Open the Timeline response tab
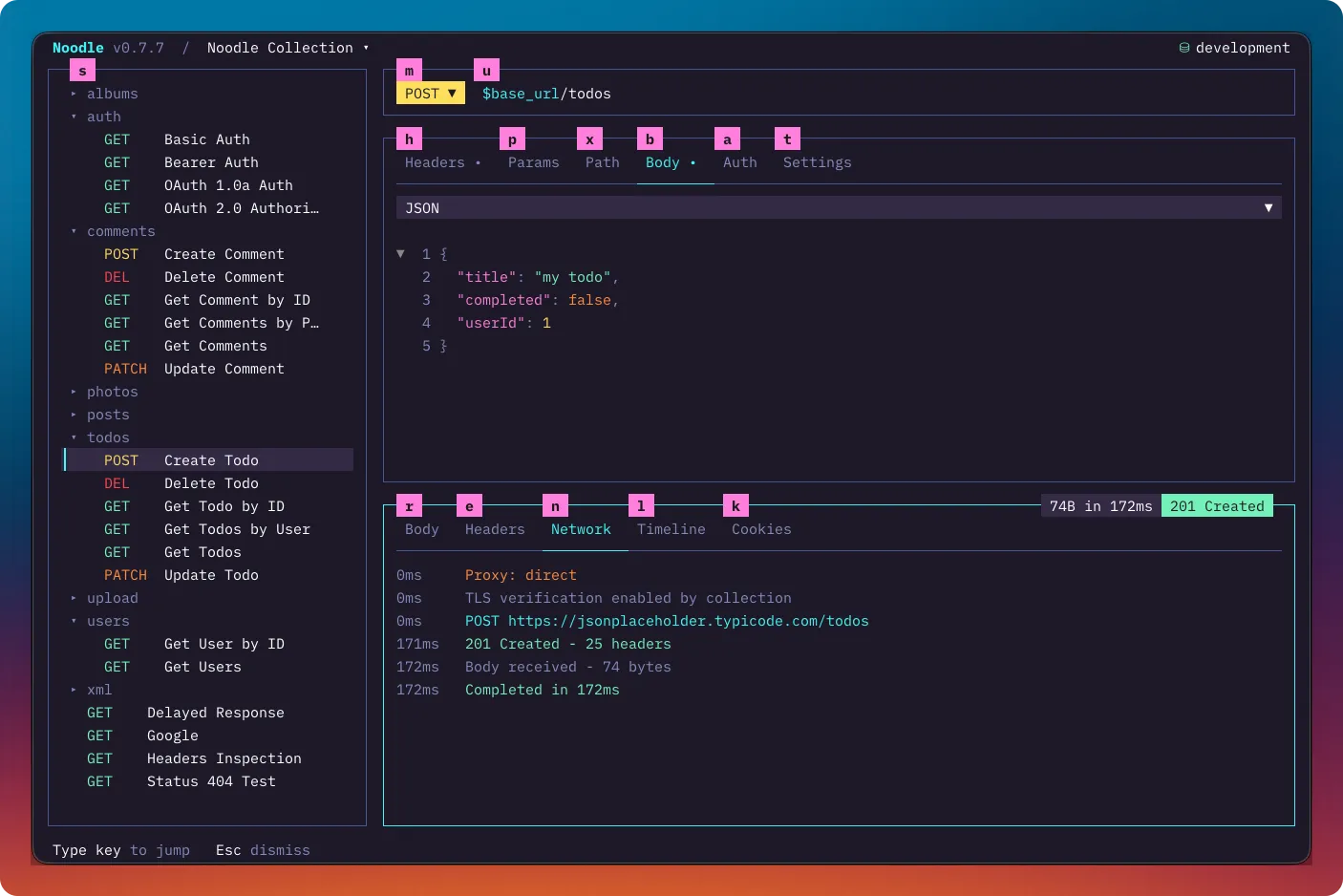The width and height of the screenshot is (1343, 896). pyautogui.click(x=671, y=529)
